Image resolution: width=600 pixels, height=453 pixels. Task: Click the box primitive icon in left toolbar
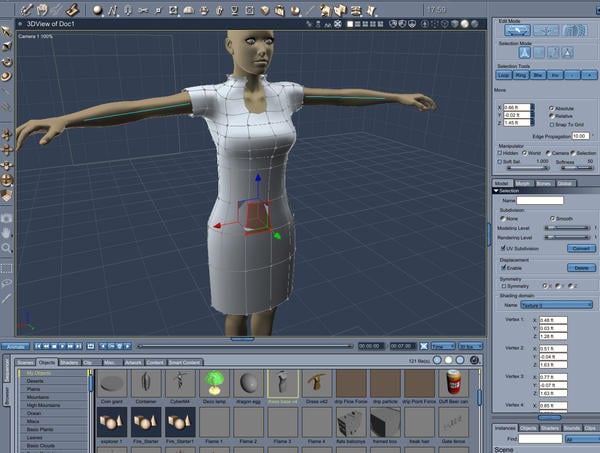(7, 196)
